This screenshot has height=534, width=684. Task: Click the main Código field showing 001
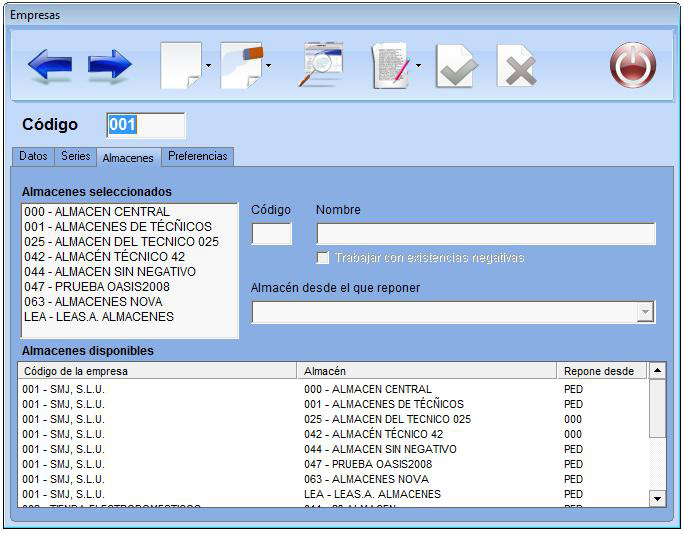146,125
